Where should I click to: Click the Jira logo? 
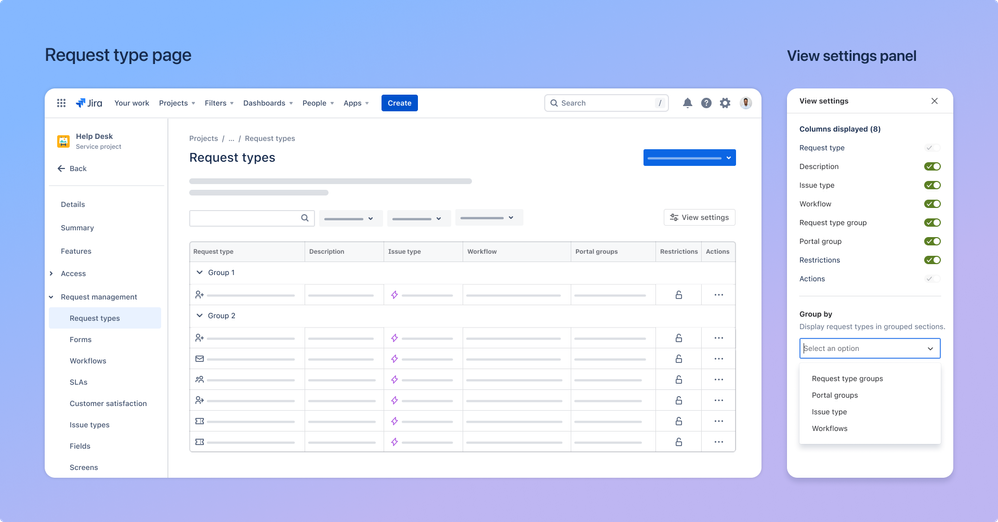coord(89,103)
